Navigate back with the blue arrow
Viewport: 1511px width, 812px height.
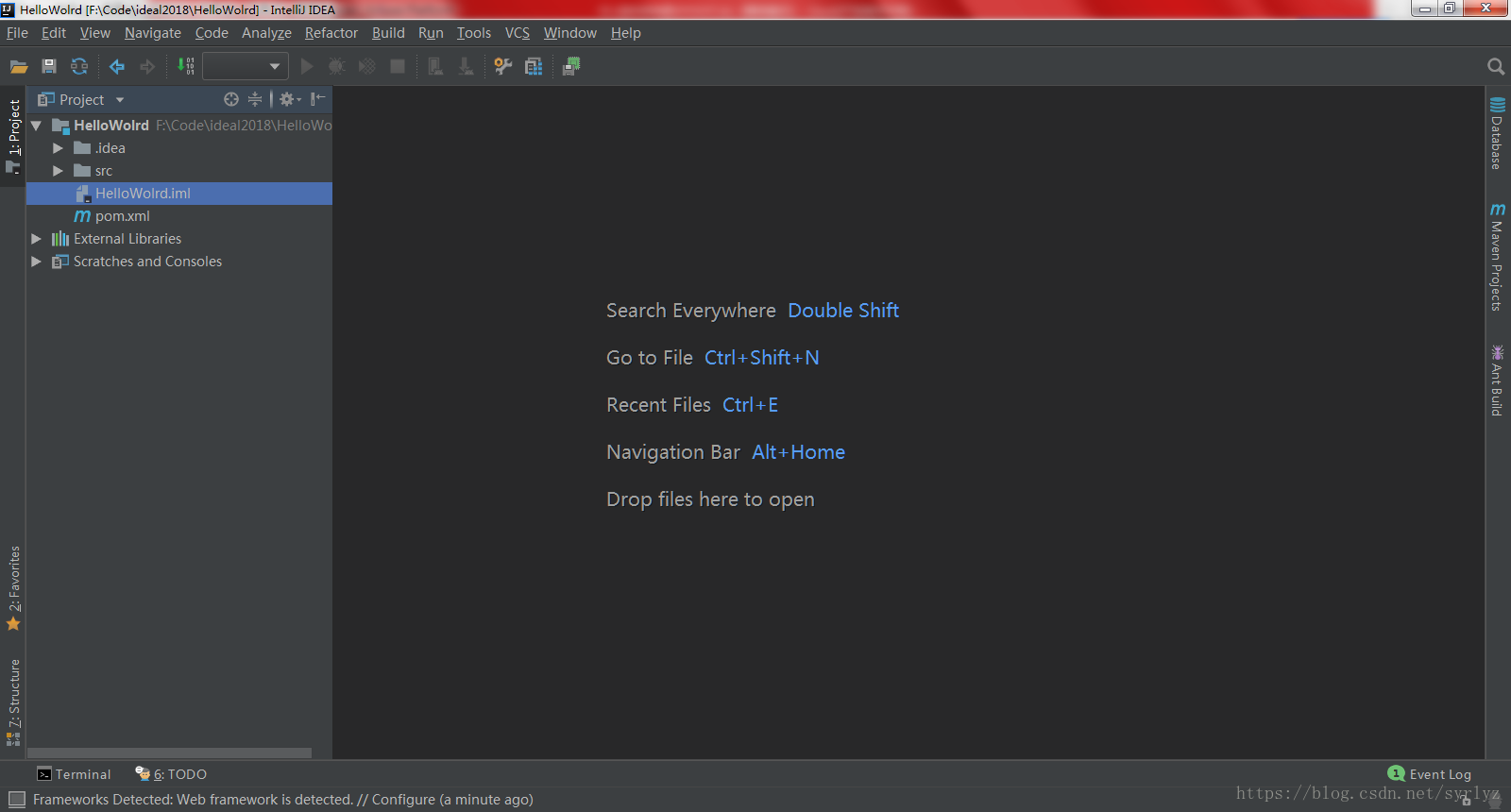(117, 66)
